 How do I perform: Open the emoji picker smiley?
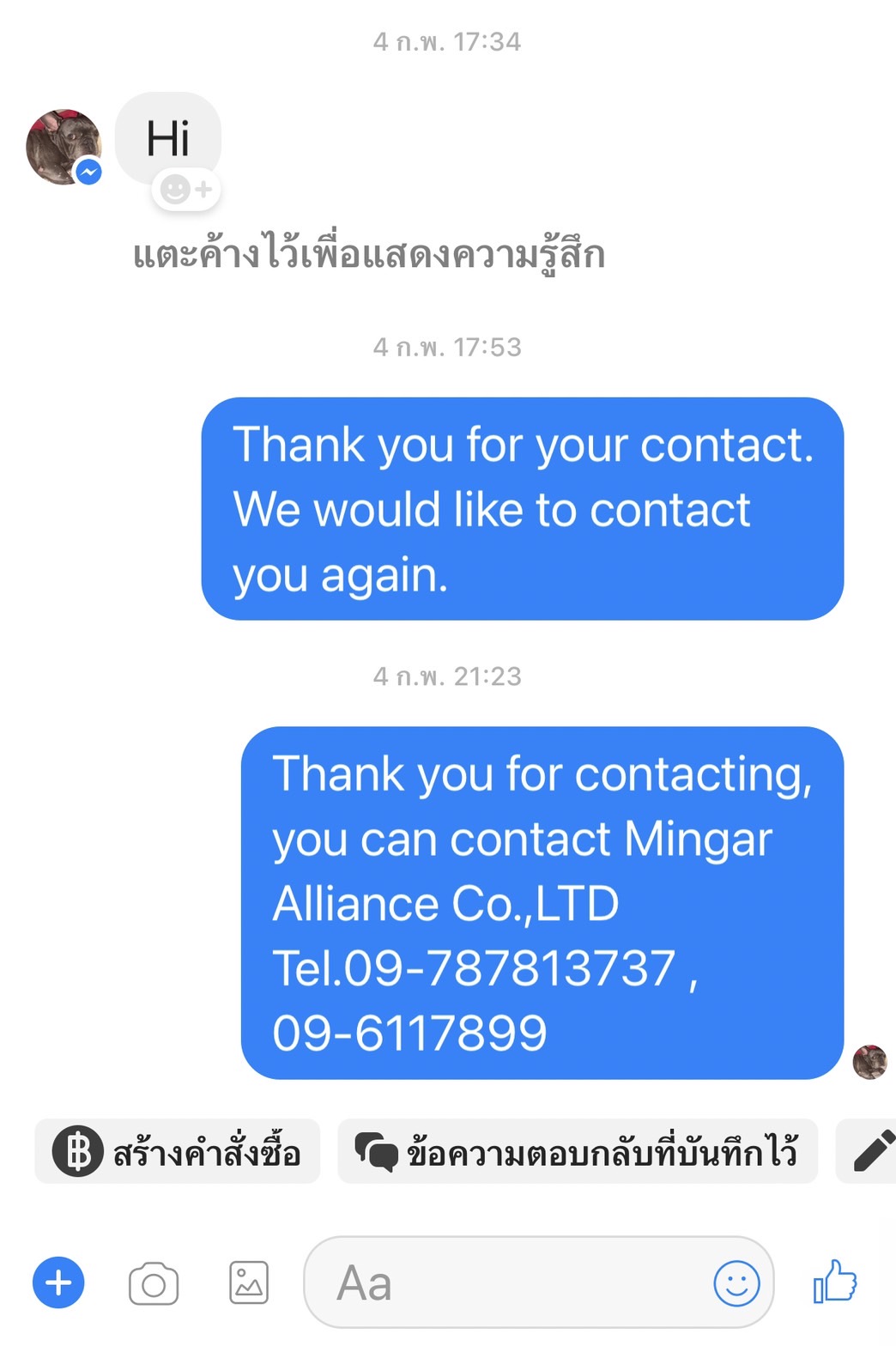point(737,1283)
